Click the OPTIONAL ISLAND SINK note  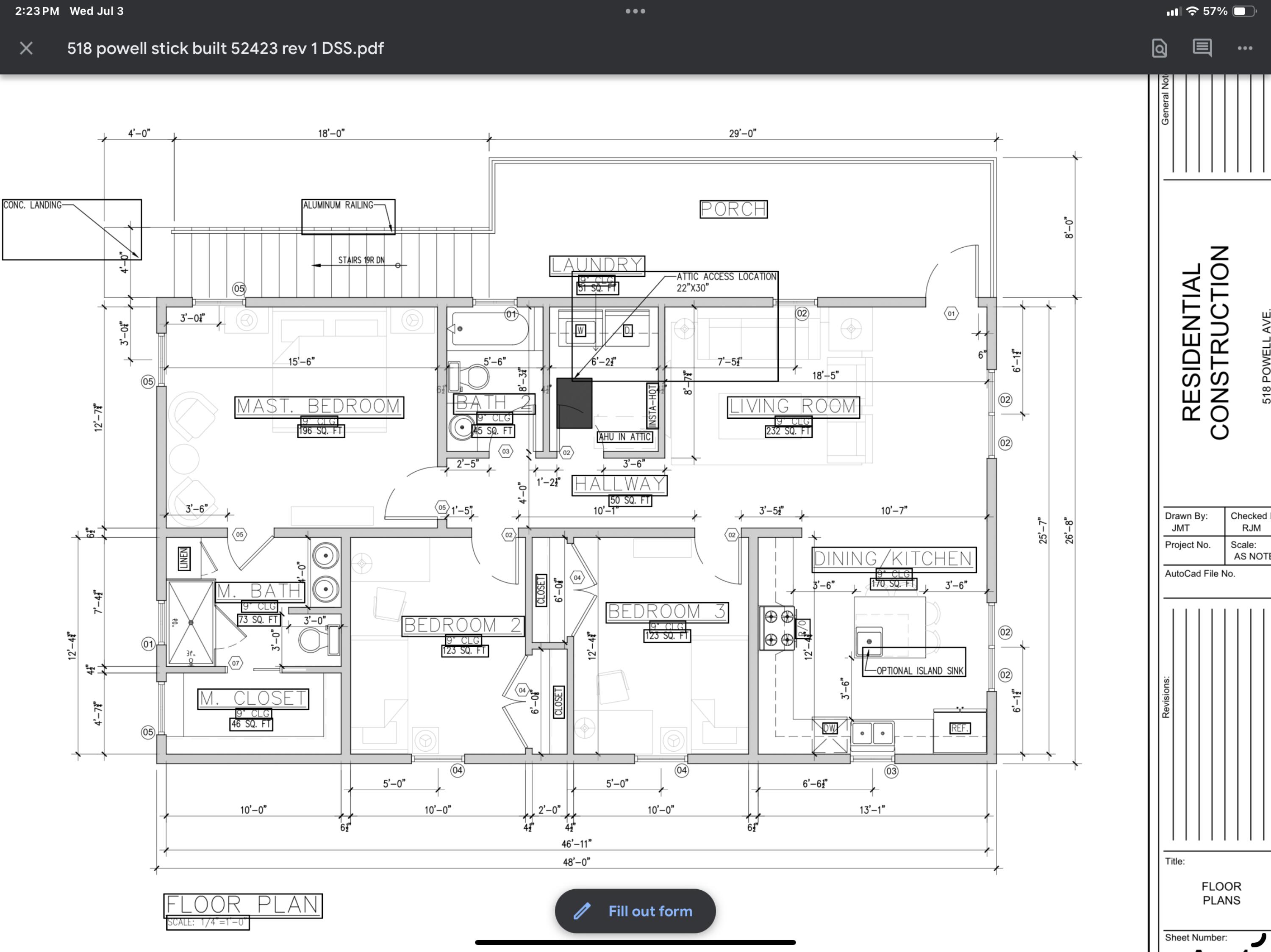pyautogui.click(x=919, y=671)
